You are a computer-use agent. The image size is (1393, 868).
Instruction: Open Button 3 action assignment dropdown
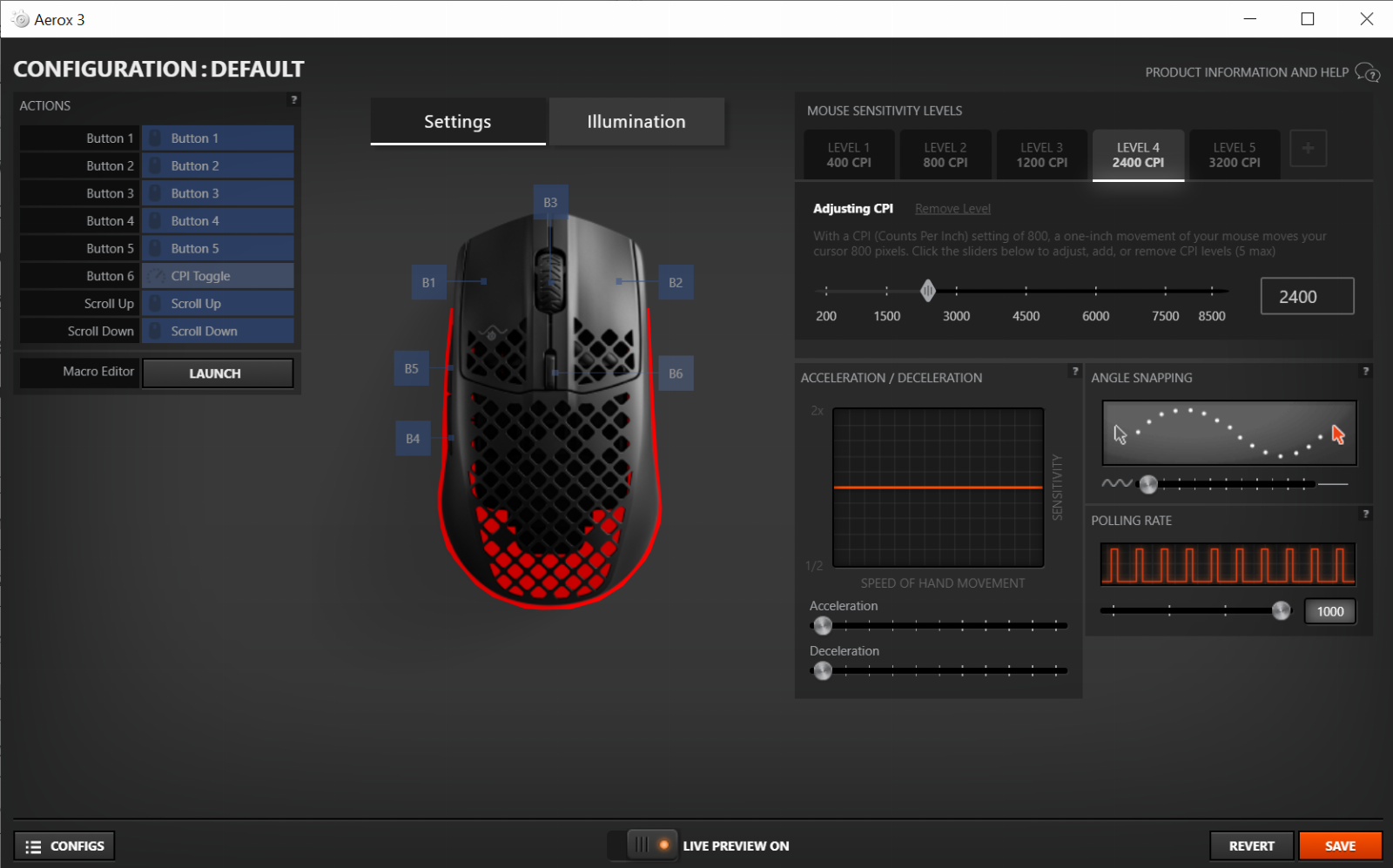point(218,193)
